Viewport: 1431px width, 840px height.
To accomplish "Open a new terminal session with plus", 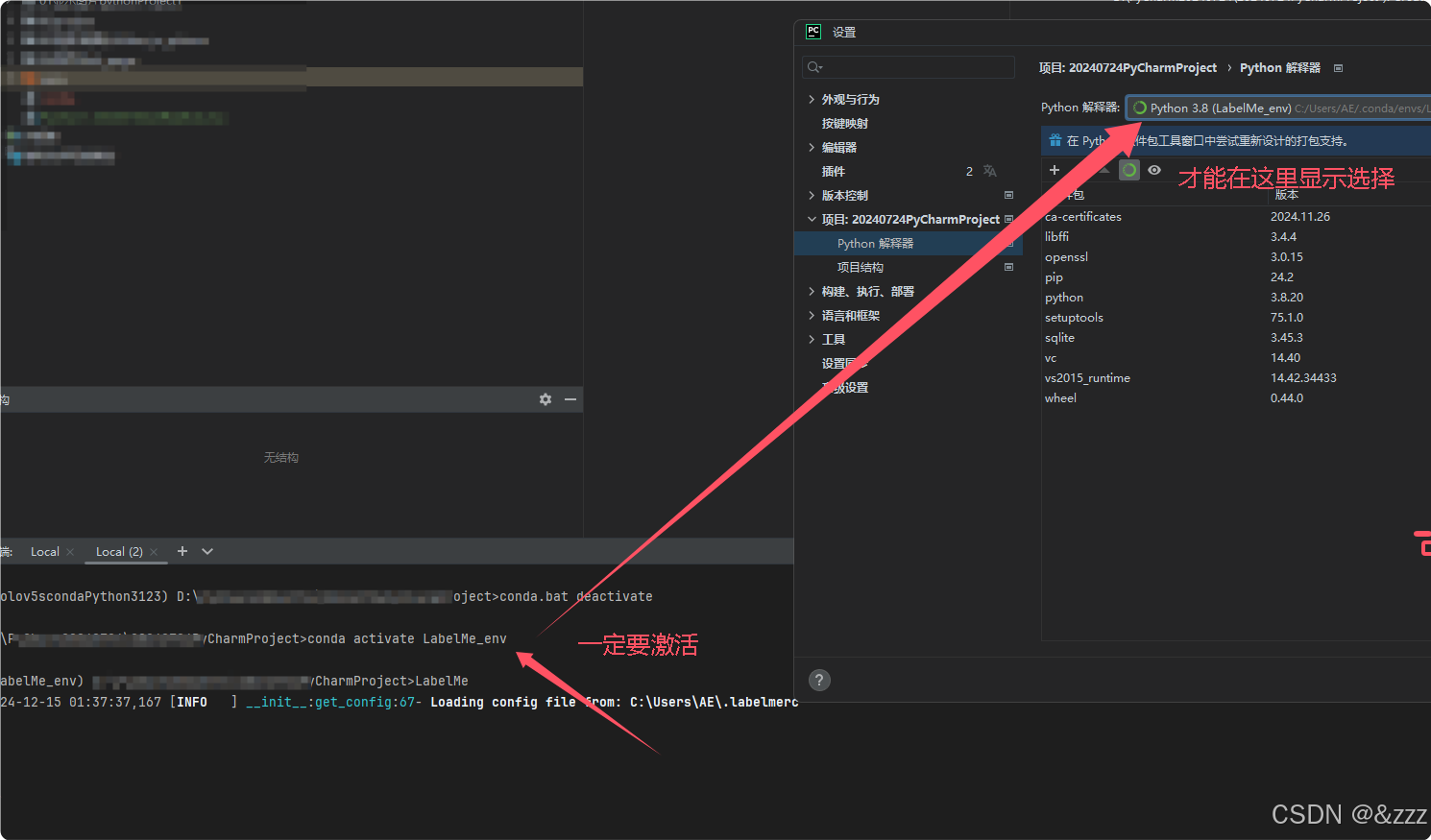I will tap(182, 551).
